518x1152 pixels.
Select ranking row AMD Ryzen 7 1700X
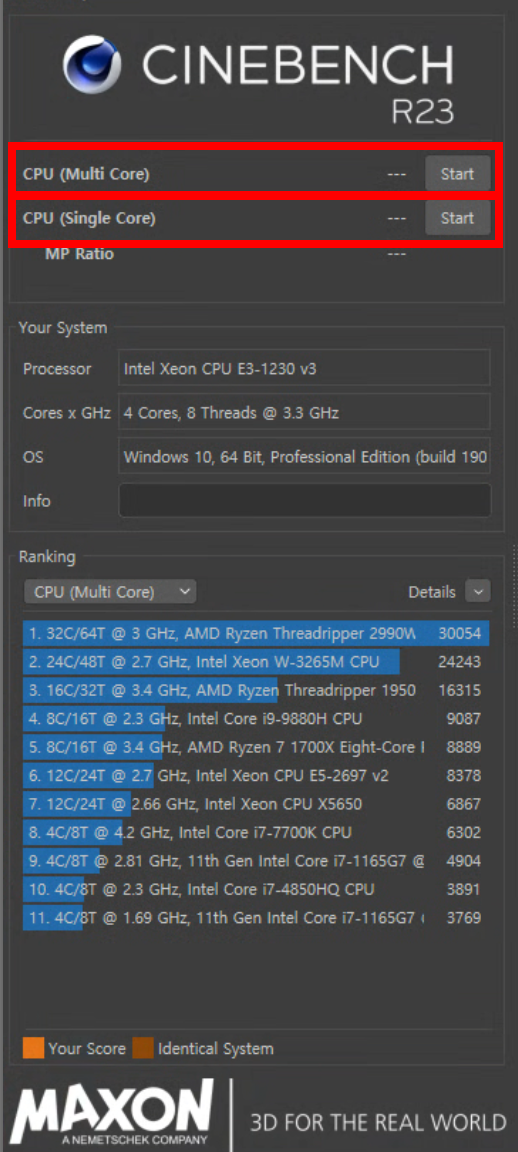tap(256, 747)
